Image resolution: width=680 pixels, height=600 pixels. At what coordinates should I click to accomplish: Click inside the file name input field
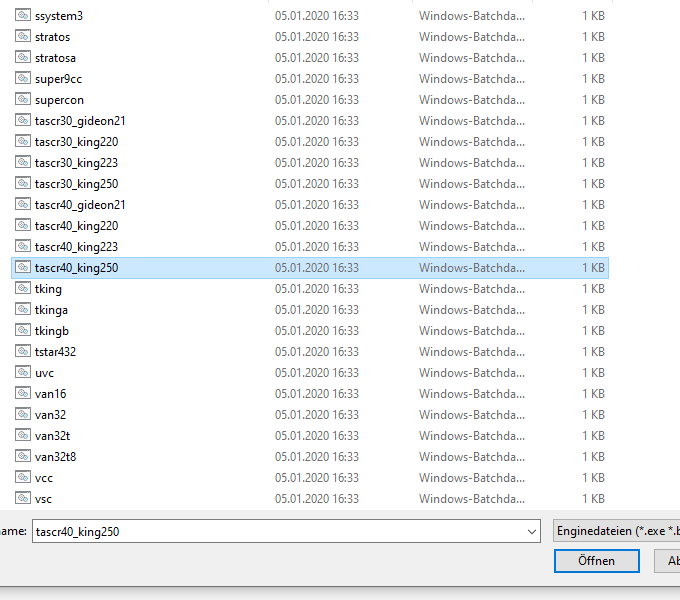click(286, 532)
